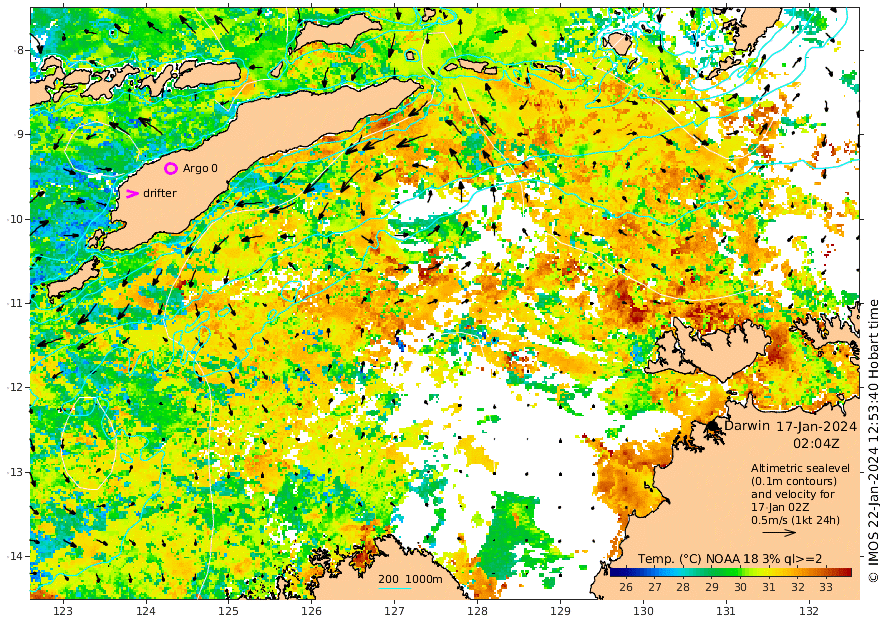This screenshot has height=630, width=880.
Task: Click the 'drifter' label
Action: point(160,193)
